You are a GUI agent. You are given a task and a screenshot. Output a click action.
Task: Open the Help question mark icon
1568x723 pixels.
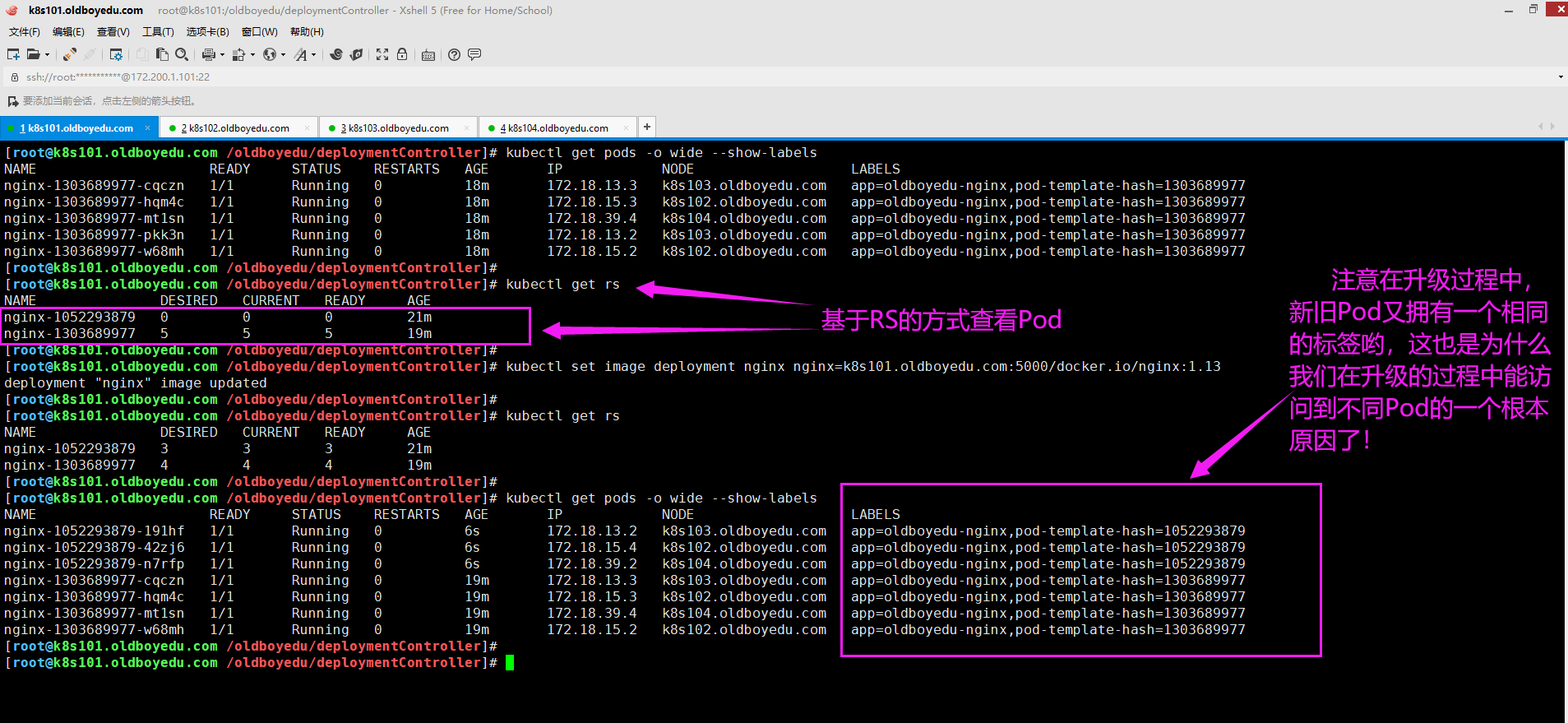(x=454, y=54)
